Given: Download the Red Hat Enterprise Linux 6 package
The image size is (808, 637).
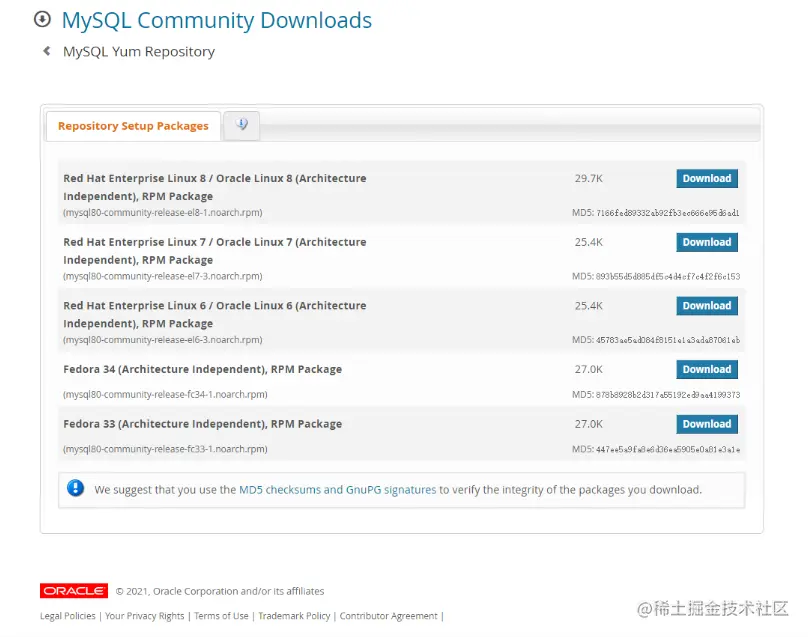Looking at the screenshot, I should pos(706,306).
